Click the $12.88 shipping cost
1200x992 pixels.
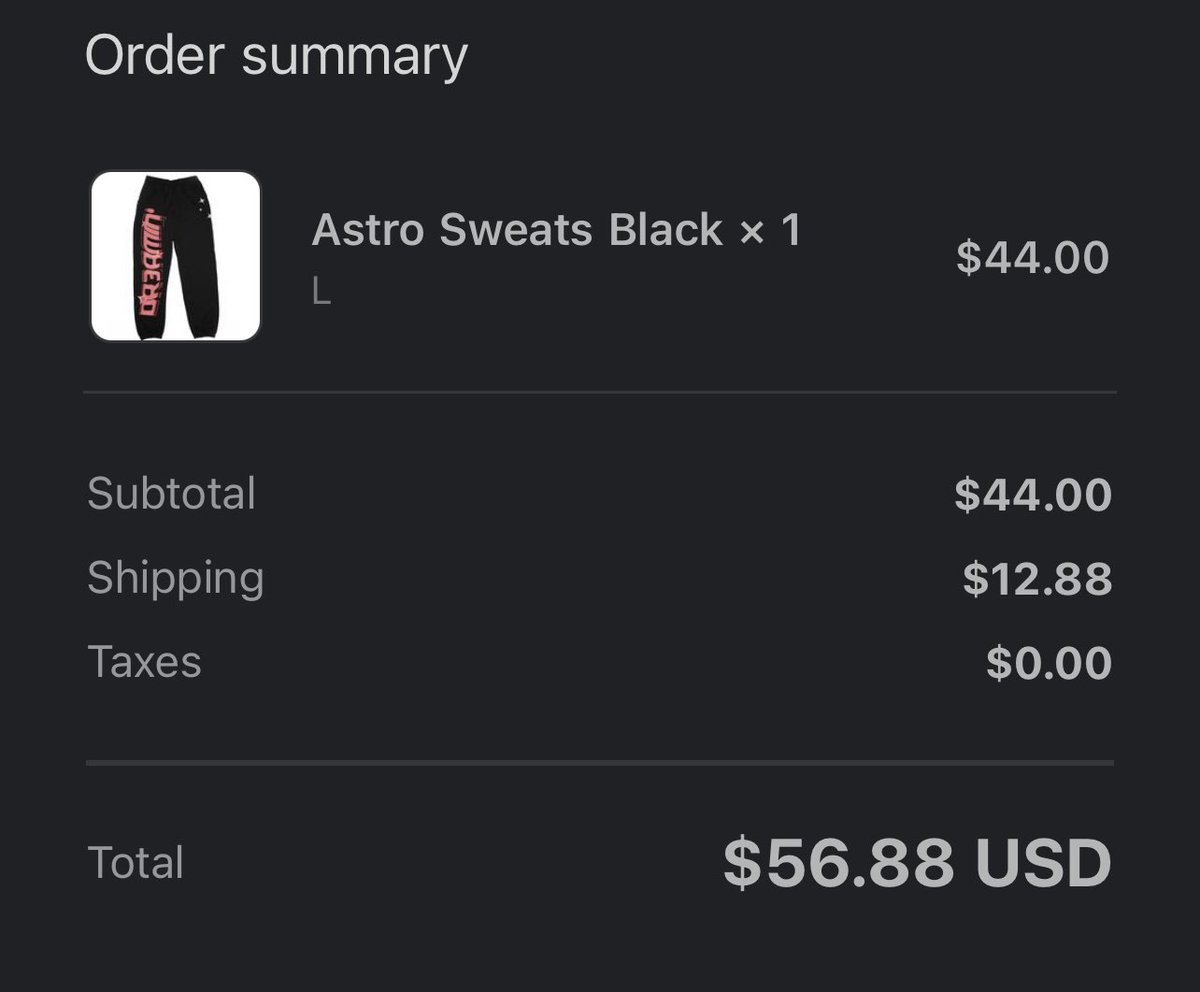coord(1037,579)
